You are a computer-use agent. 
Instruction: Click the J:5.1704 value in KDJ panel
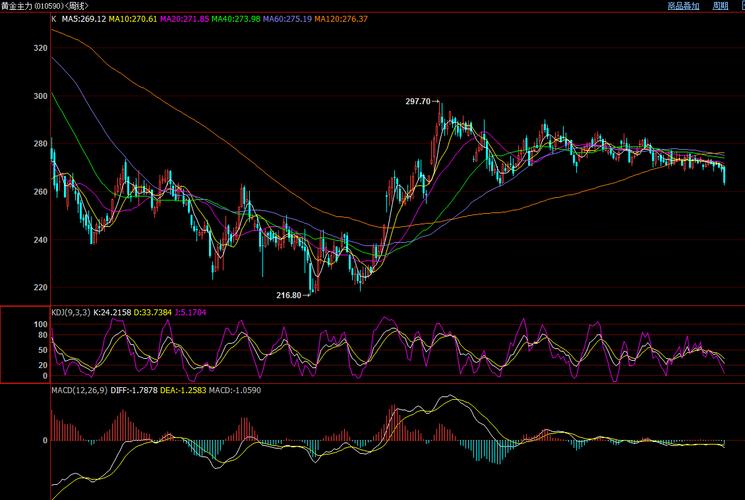pyautogui.click(x=191, y=312)
